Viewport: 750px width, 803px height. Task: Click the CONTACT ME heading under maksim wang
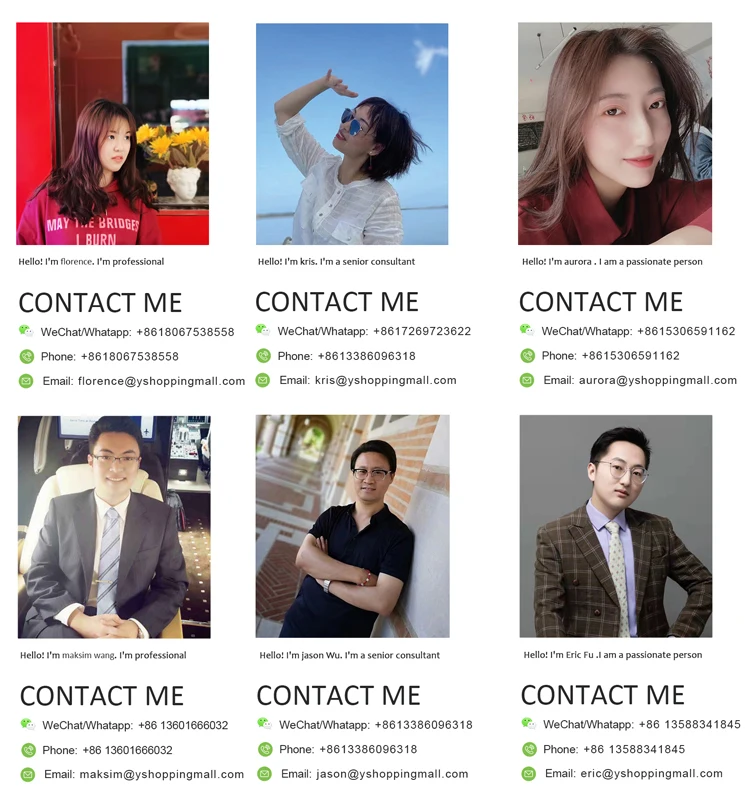(x=102, y=696)
